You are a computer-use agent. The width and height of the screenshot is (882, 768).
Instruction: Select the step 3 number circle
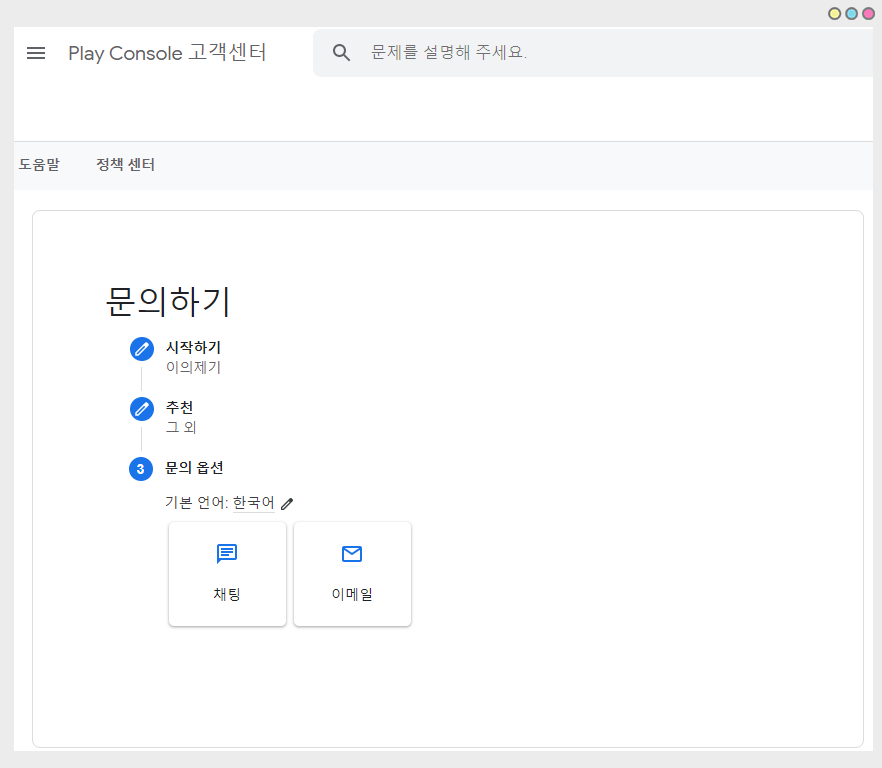pyautogui.click(x=141, y=469)
